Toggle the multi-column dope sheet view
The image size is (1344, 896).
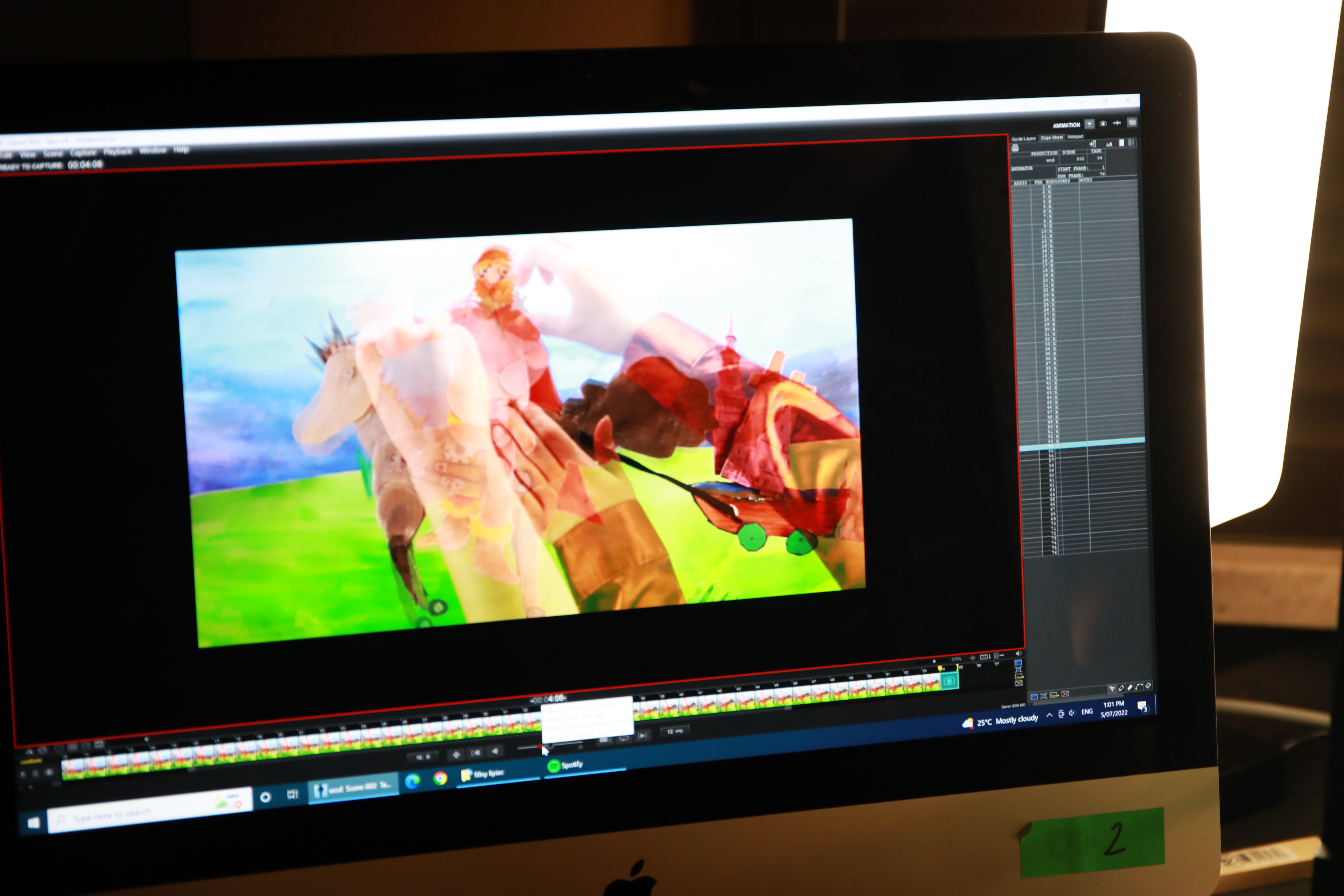click(1131, 142)
